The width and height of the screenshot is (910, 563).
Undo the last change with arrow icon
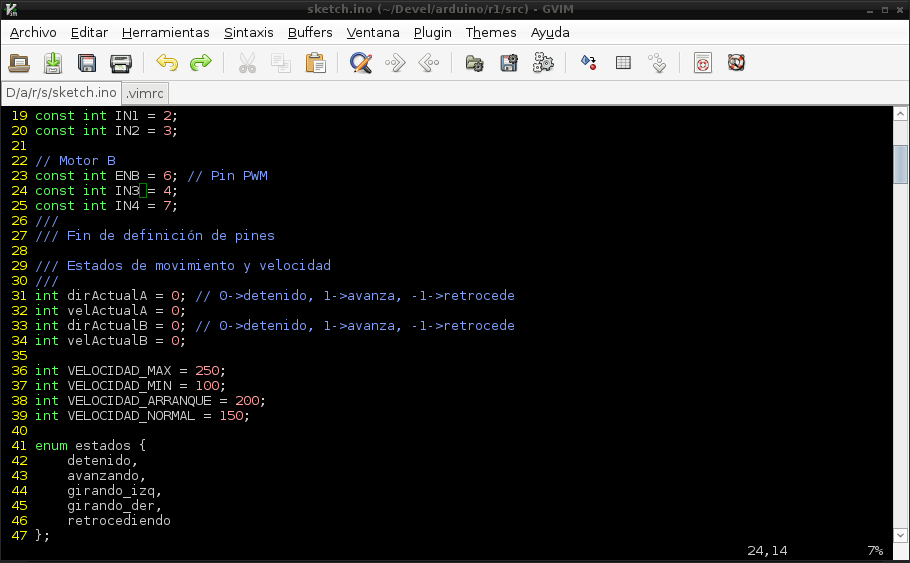click(167, 63)
